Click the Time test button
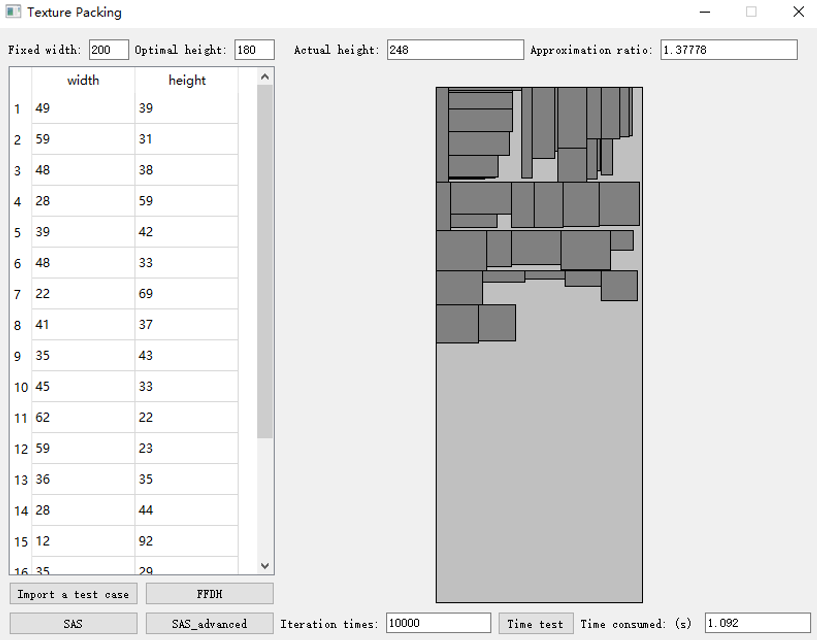Image resolution: width=817 pixels, height=640 pixels. [536, 624]
